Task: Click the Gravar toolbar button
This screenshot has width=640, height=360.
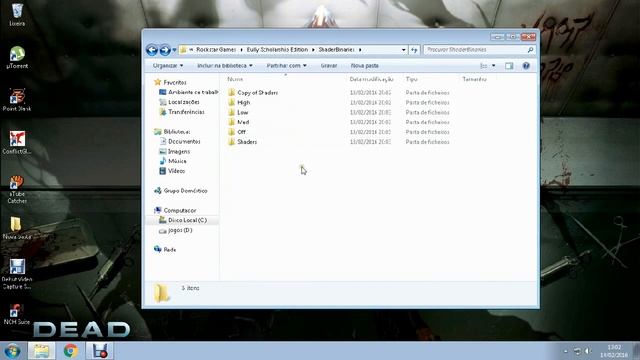Action: point(329,66)
